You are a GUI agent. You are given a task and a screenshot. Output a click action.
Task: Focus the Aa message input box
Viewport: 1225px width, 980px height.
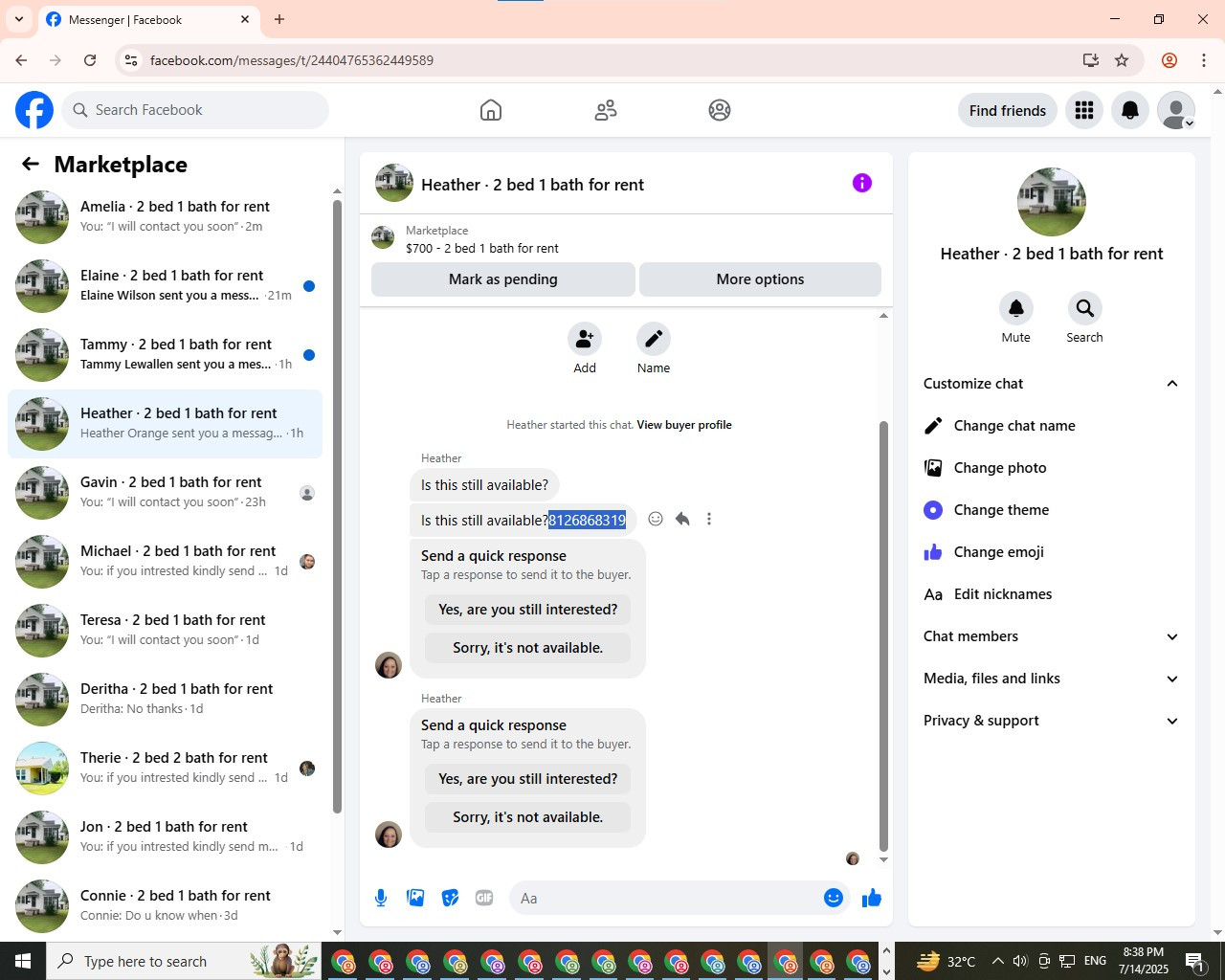[x=668, y=898]
